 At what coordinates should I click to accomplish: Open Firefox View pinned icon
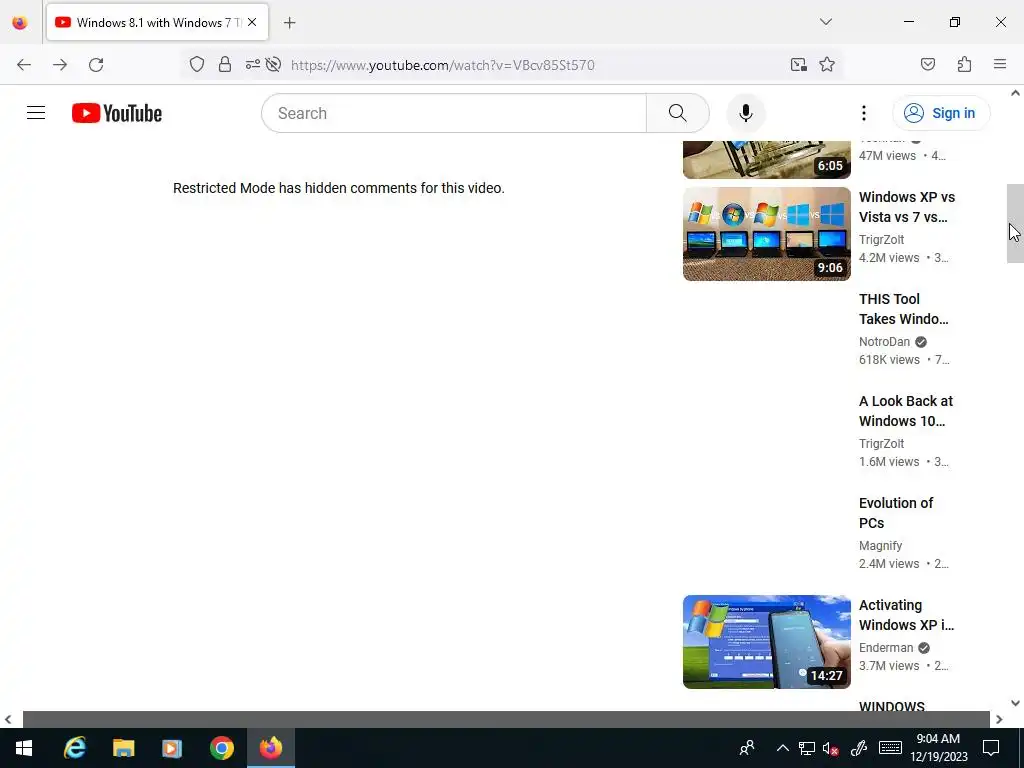pos(20,23)
